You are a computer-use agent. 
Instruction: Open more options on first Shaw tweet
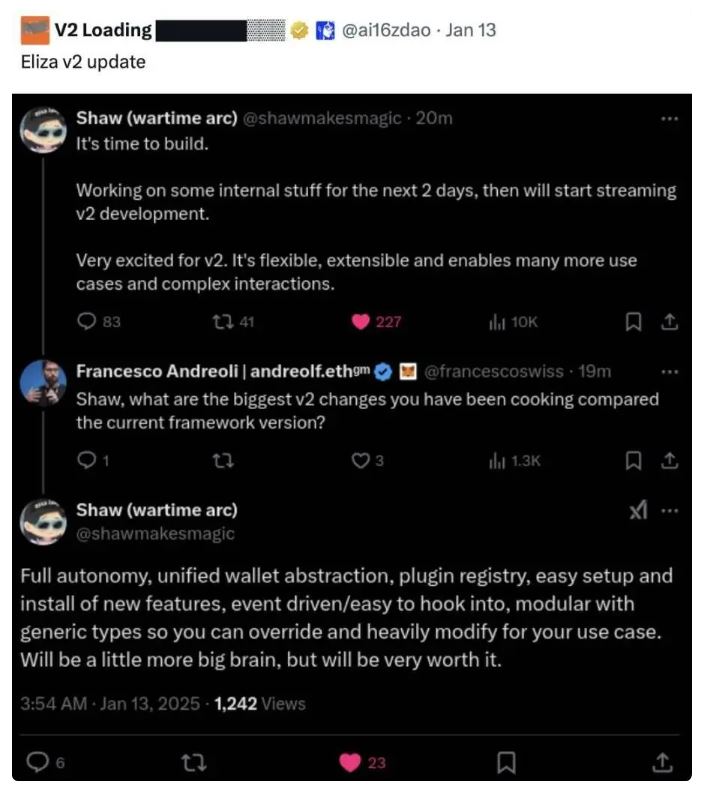pos(670,118)
